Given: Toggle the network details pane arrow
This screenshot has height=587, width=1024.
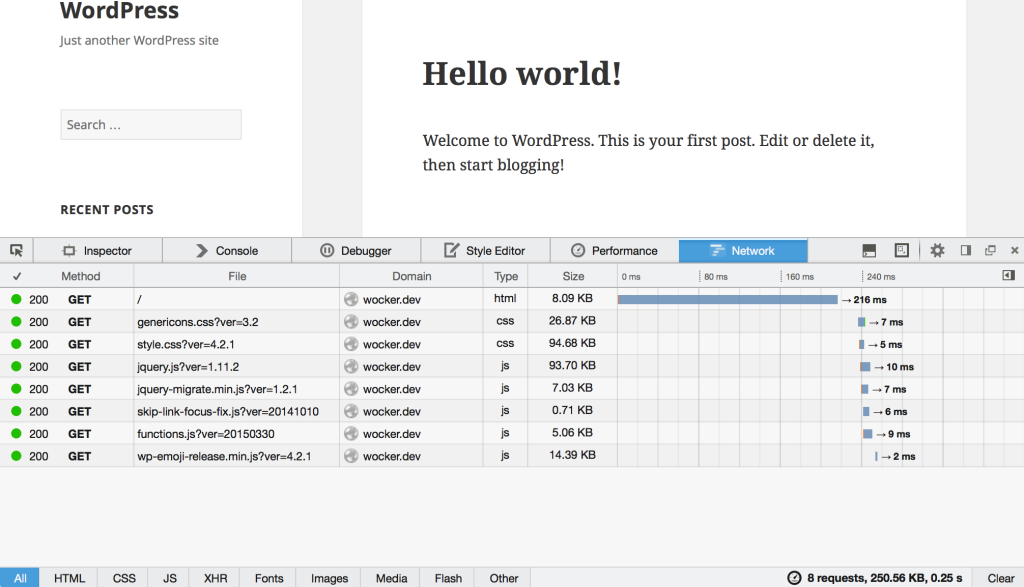Looking at the screenshot, I should pyautogui.click(x=1008, y=276).
